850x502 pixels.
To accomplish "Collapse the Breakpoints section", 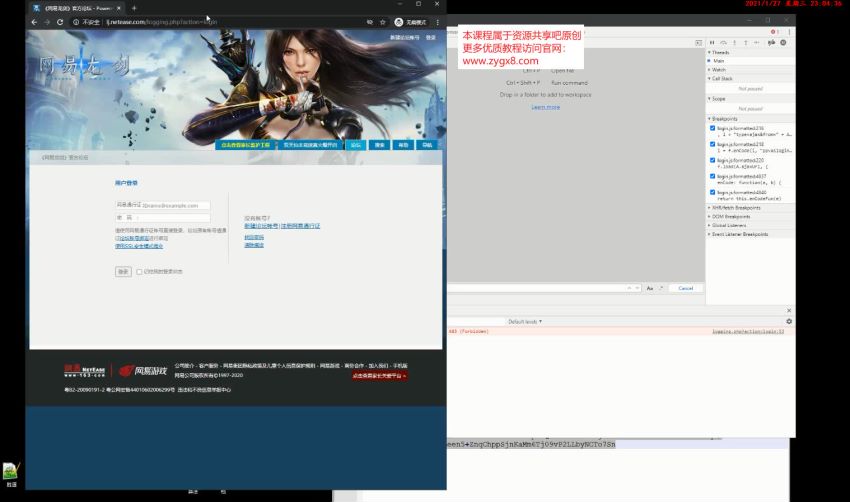I will coord(750,119).
